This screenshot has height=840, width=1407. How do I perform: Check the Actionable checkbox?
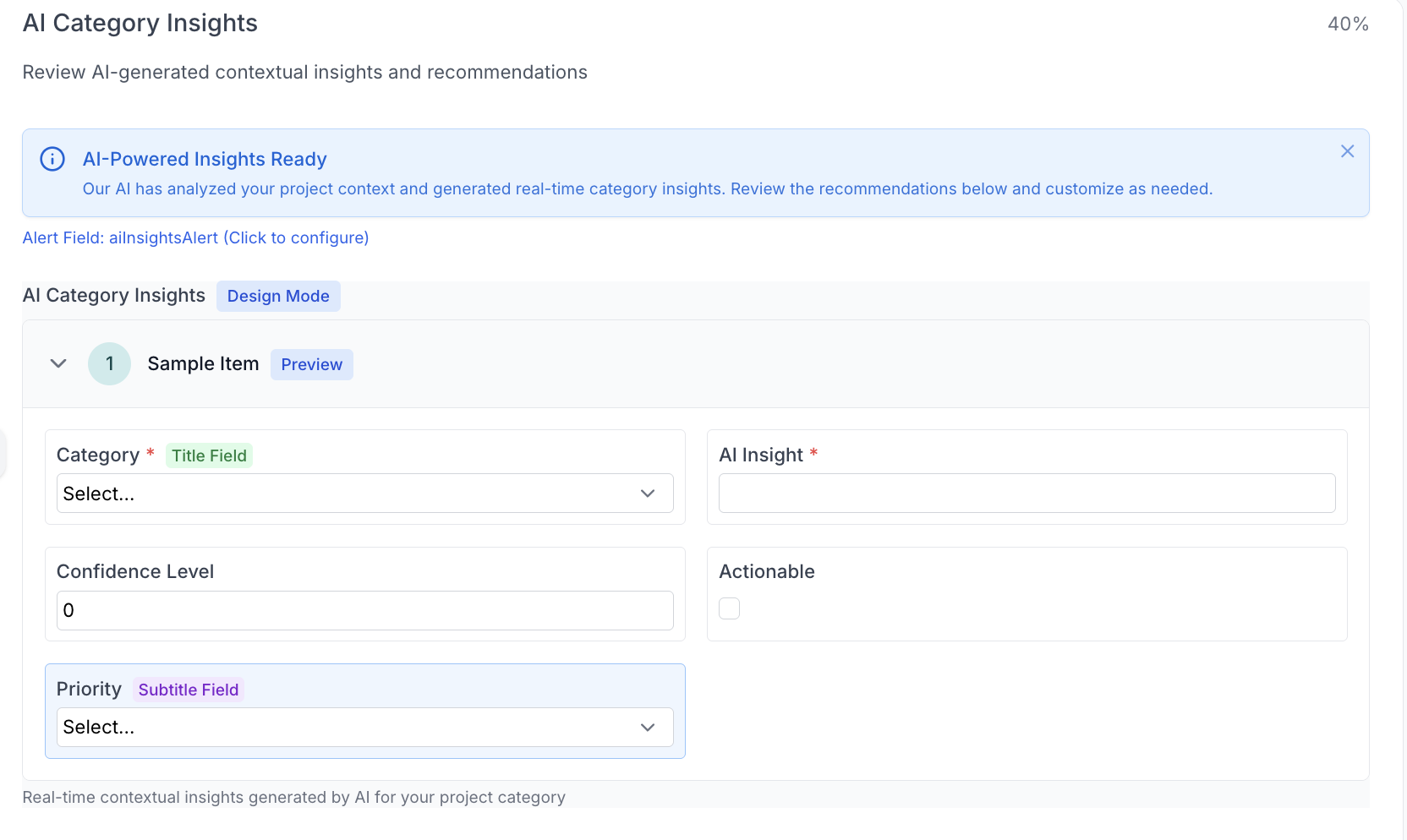729,608
